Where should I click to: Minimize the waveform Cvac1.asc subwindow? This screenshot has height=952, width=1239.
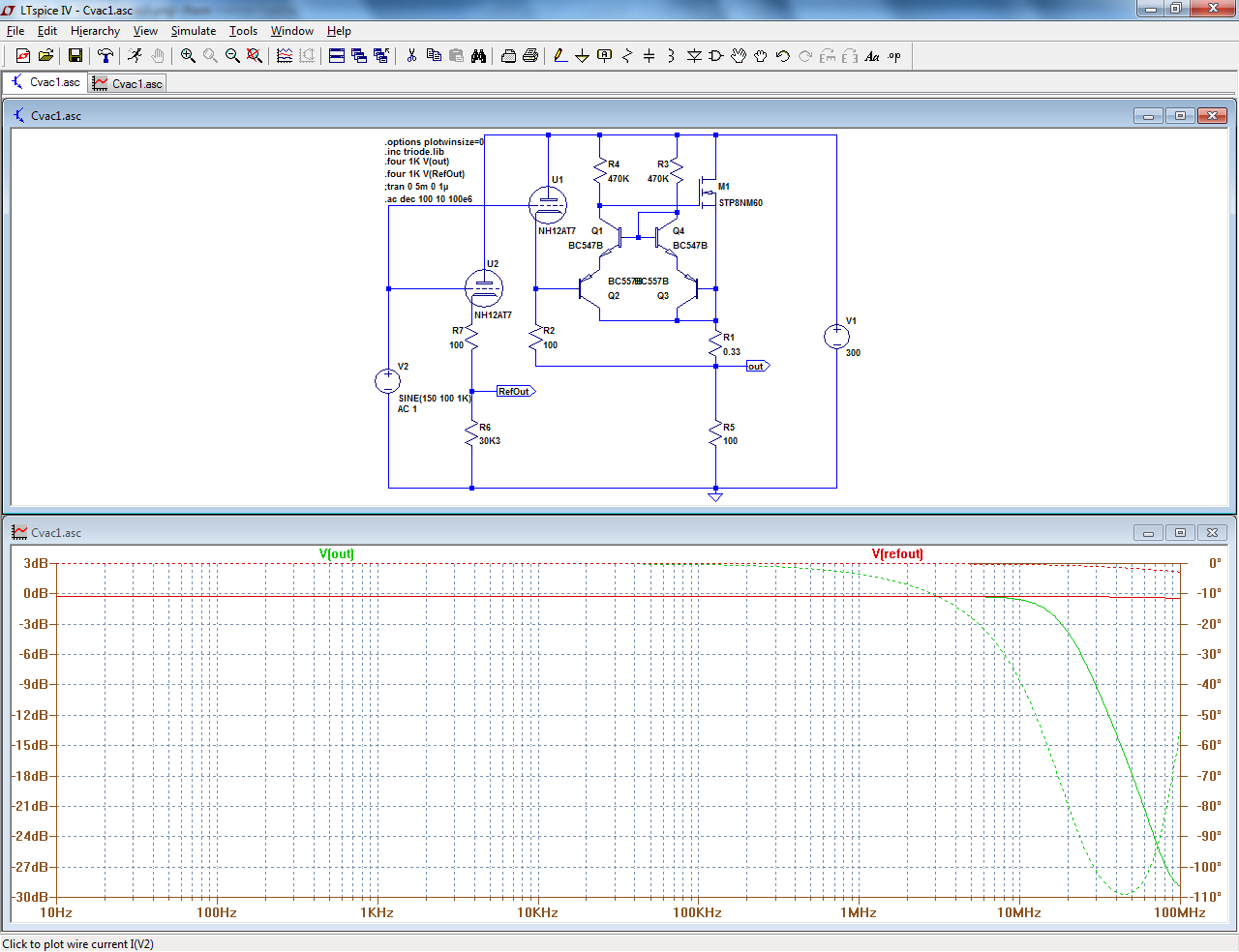pos(1148,532)
